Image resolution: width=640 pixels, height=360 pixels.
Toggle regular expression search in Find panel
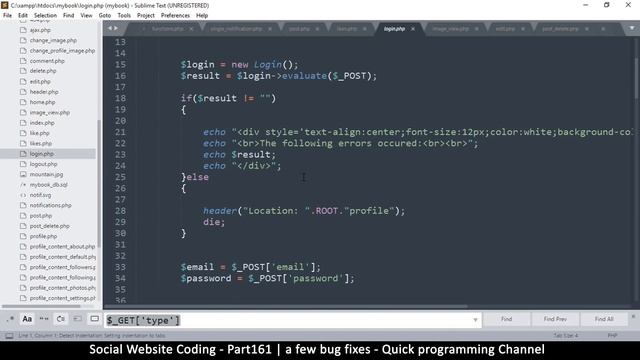pos(11,319)
